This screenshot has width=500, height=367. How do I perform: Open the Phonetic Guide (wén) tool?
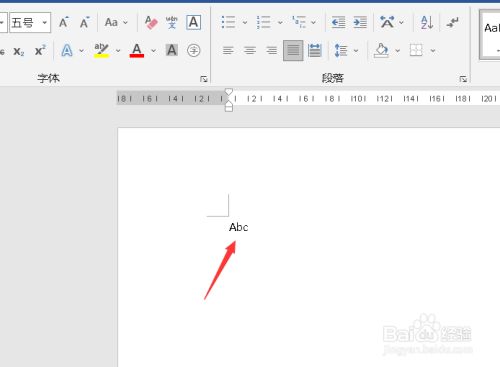[x=172, y=22]
